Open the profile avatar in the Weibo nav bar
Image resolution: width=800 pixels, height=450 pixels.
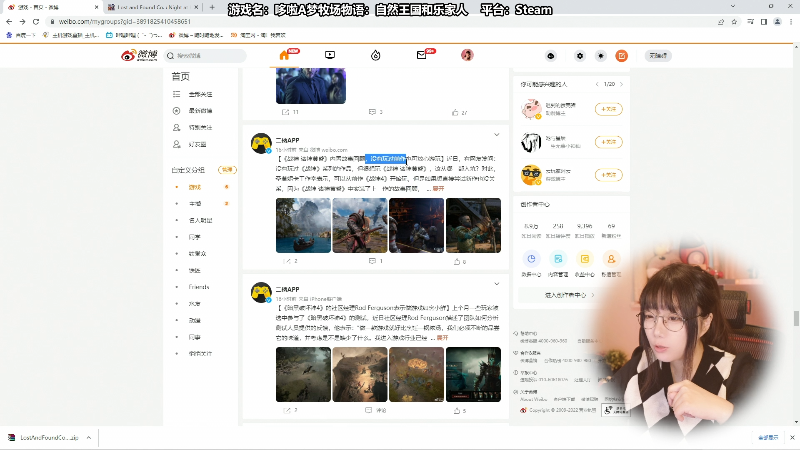click(x=467, y=55)
